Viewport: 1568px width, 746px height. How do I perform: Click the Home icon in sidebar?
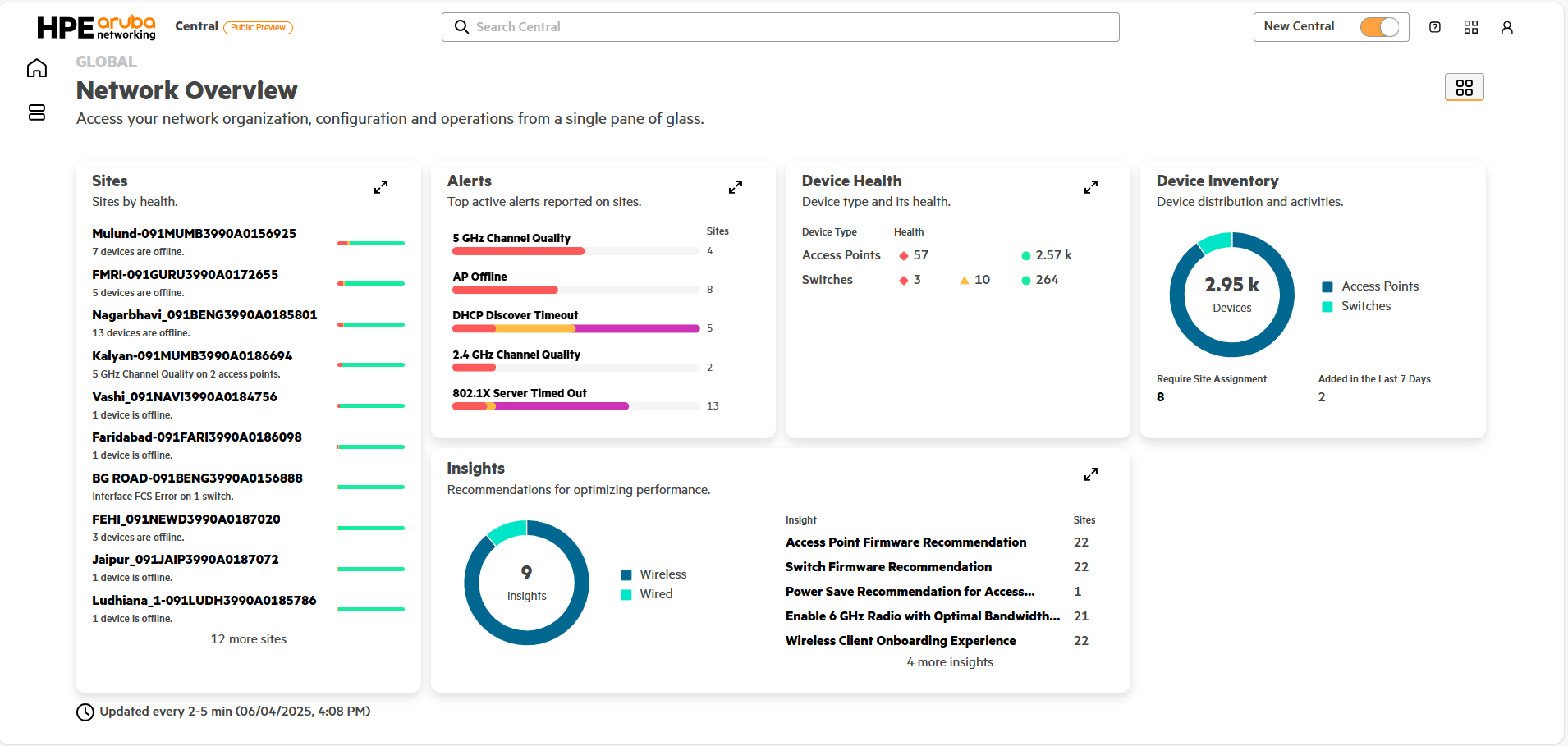37,68
